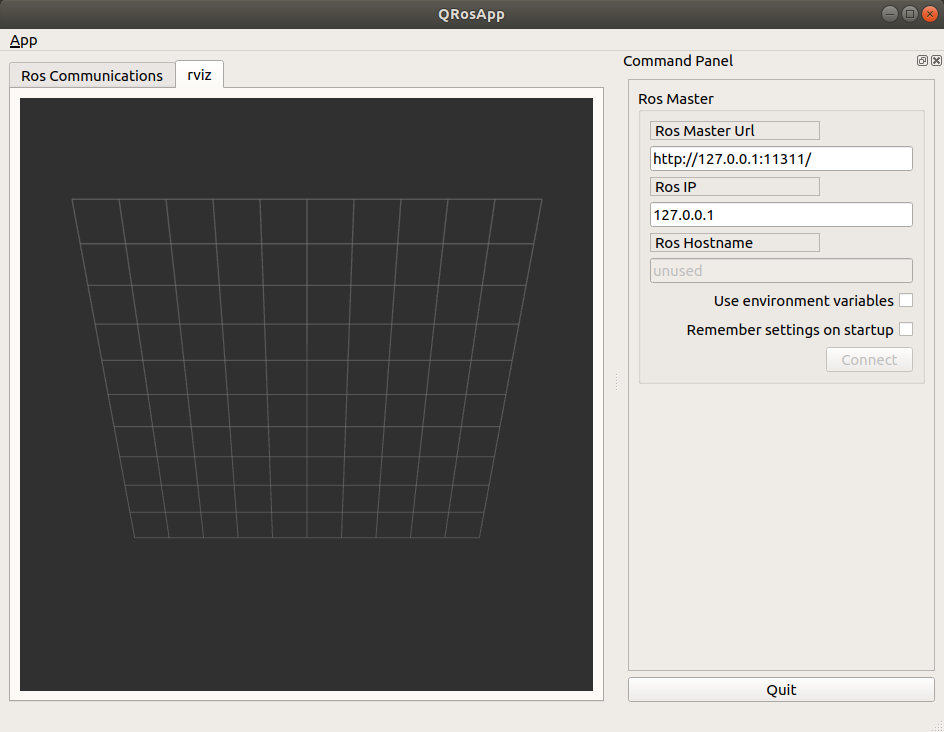Click the Connect button
This screenshot has width=944, height=732.
pos(869,360)
